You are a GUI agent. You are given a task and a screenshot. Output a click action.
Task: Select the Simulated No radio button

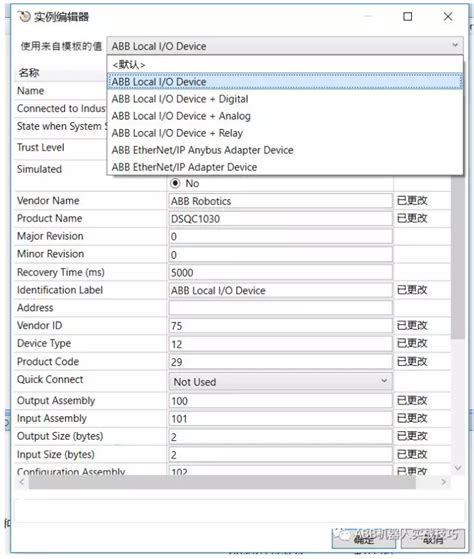(x=175, y=183)
